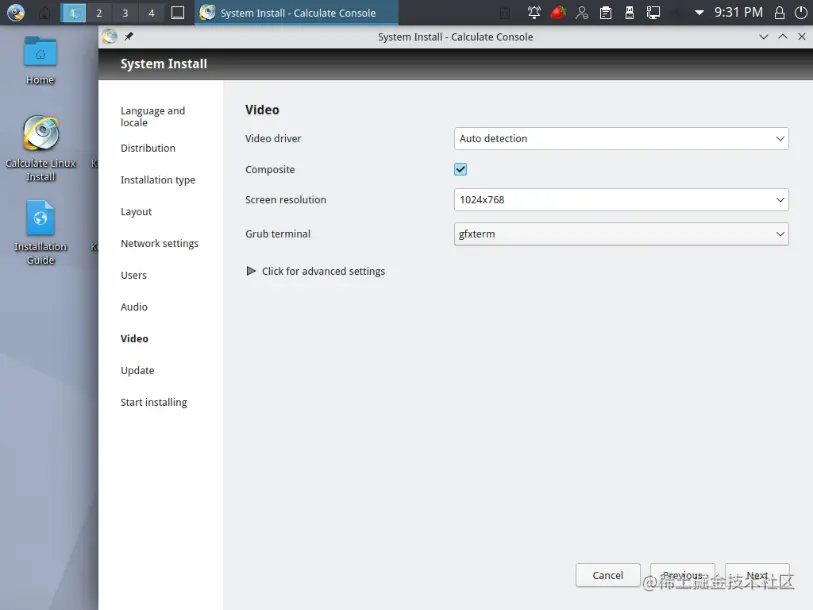Click the Previous button
Image resolution: width=813 pixels, height=610 pixels.
coord(682,575)
